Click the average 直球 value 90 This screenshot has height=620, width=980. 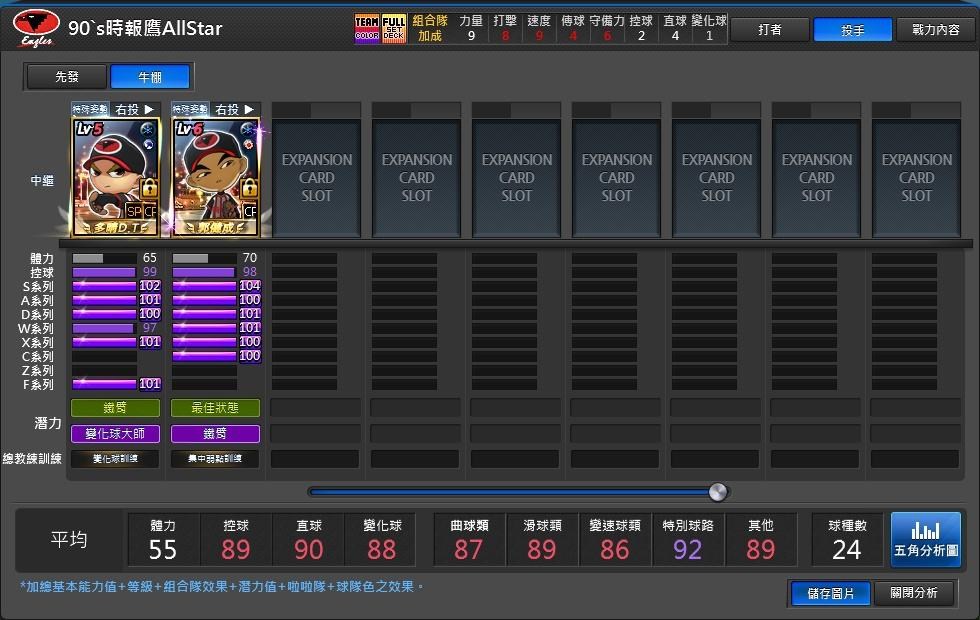click(309, 550)
